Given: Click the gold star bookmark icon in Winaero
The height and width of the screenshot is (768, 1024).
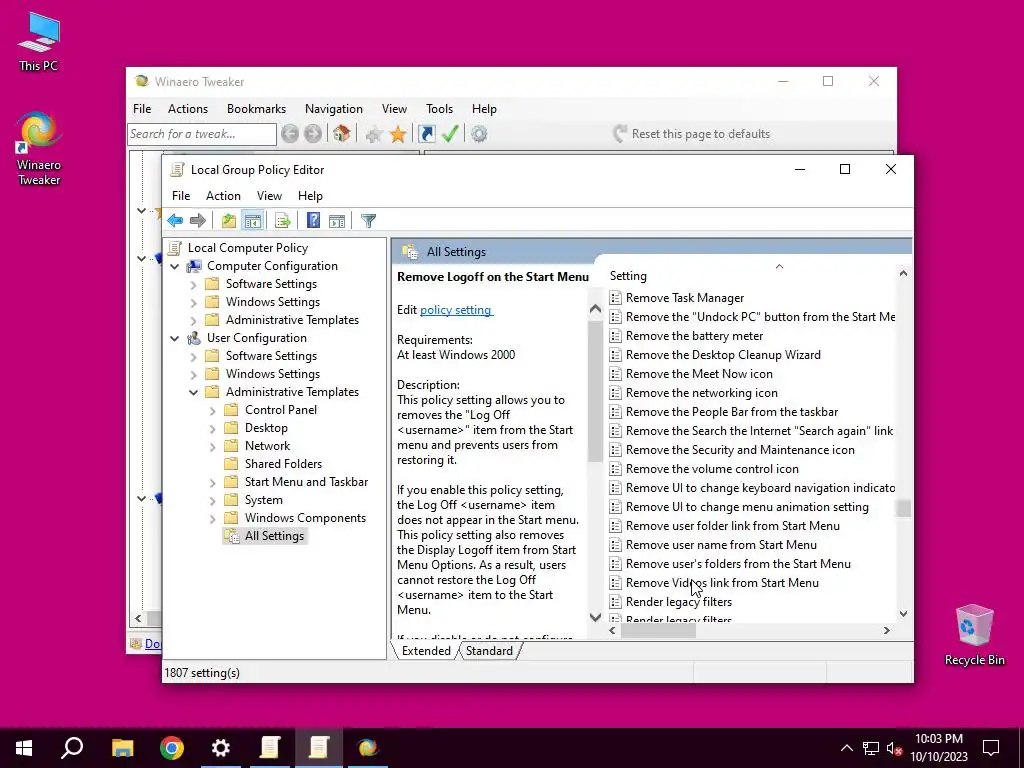Looking at the screenshot, I should pos(398,134).
